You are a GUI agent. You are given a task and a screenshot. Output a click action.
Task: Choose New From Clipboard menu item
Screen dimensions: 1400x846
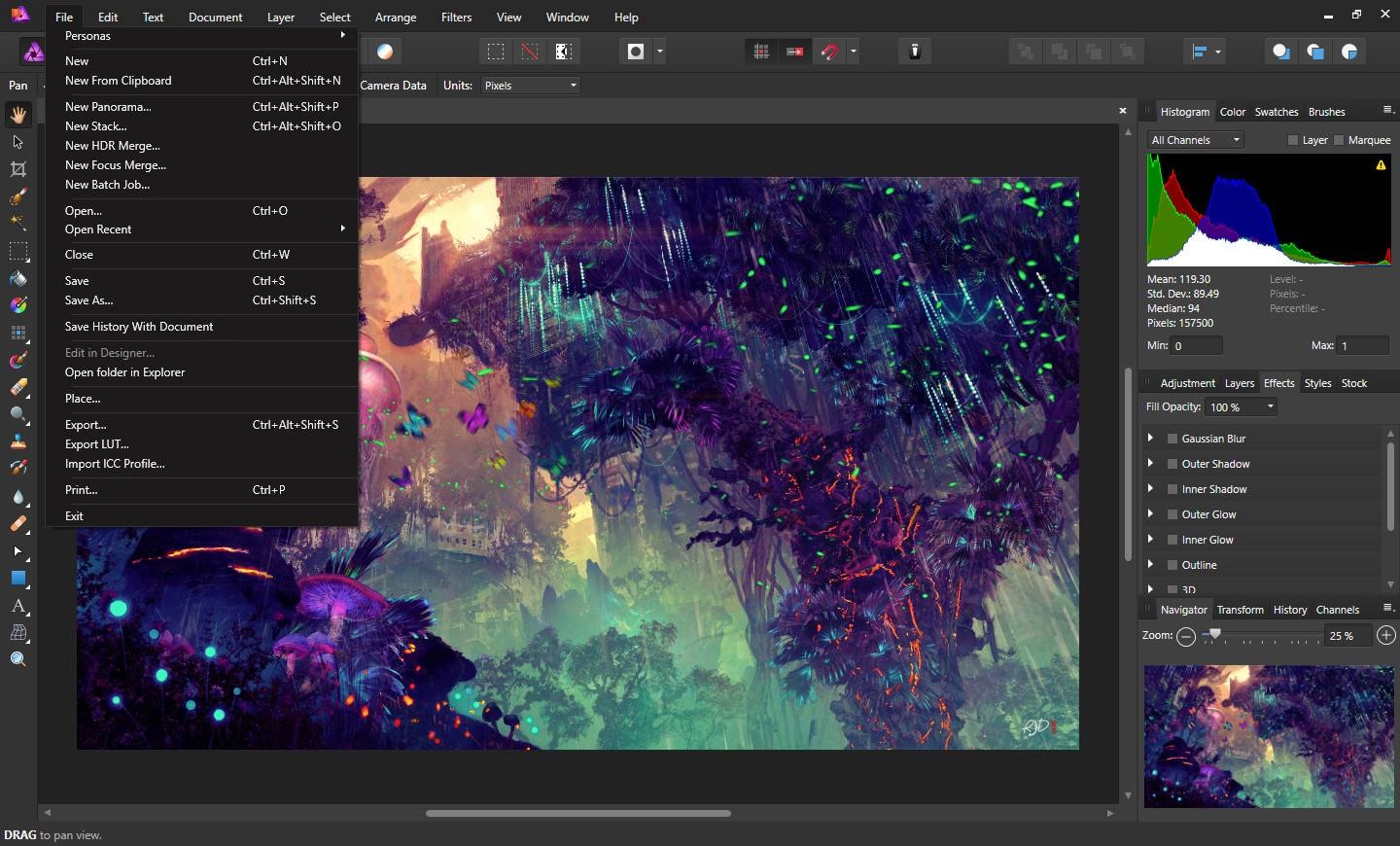click(x=202, y=81)
